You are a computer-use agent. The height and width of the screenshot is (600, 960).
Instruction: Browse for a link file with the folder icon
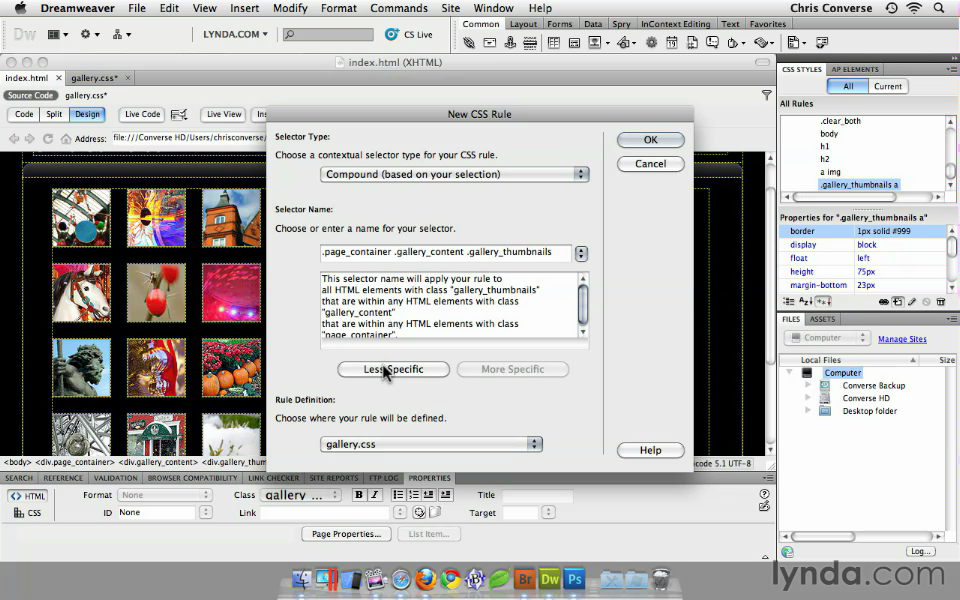click(435, 512)
